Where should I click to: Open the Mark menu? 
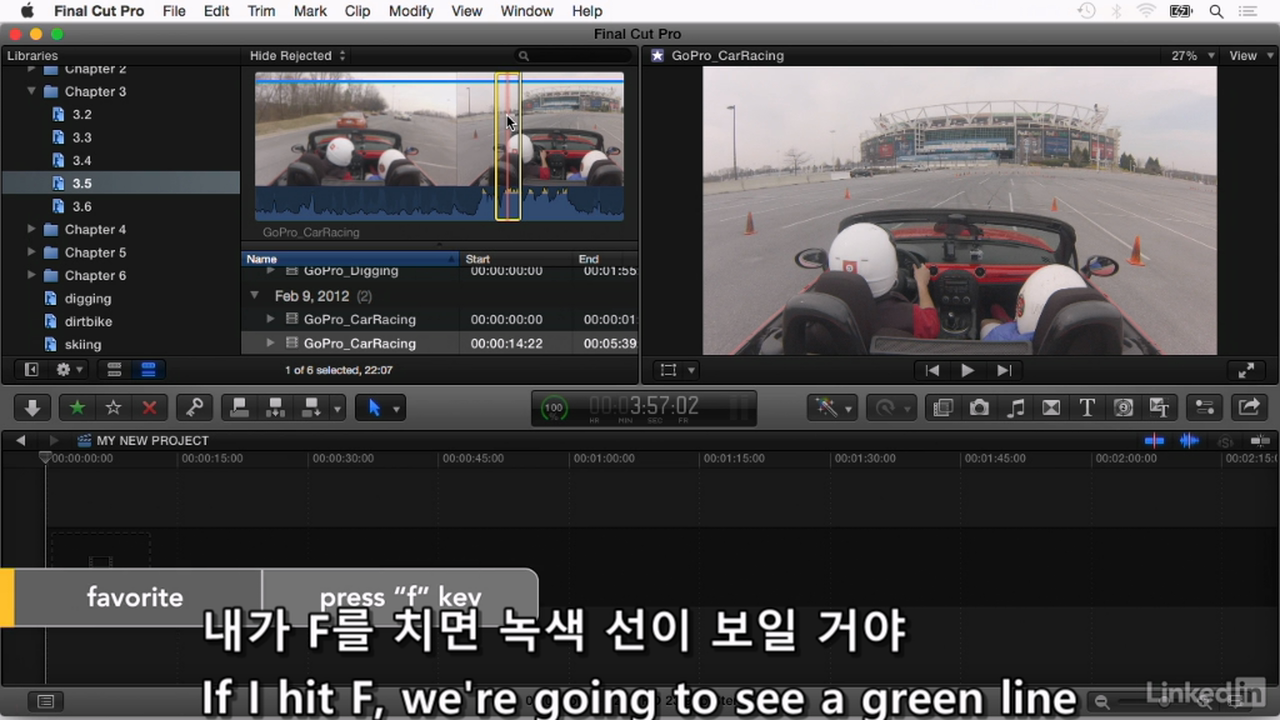(310, 11)
